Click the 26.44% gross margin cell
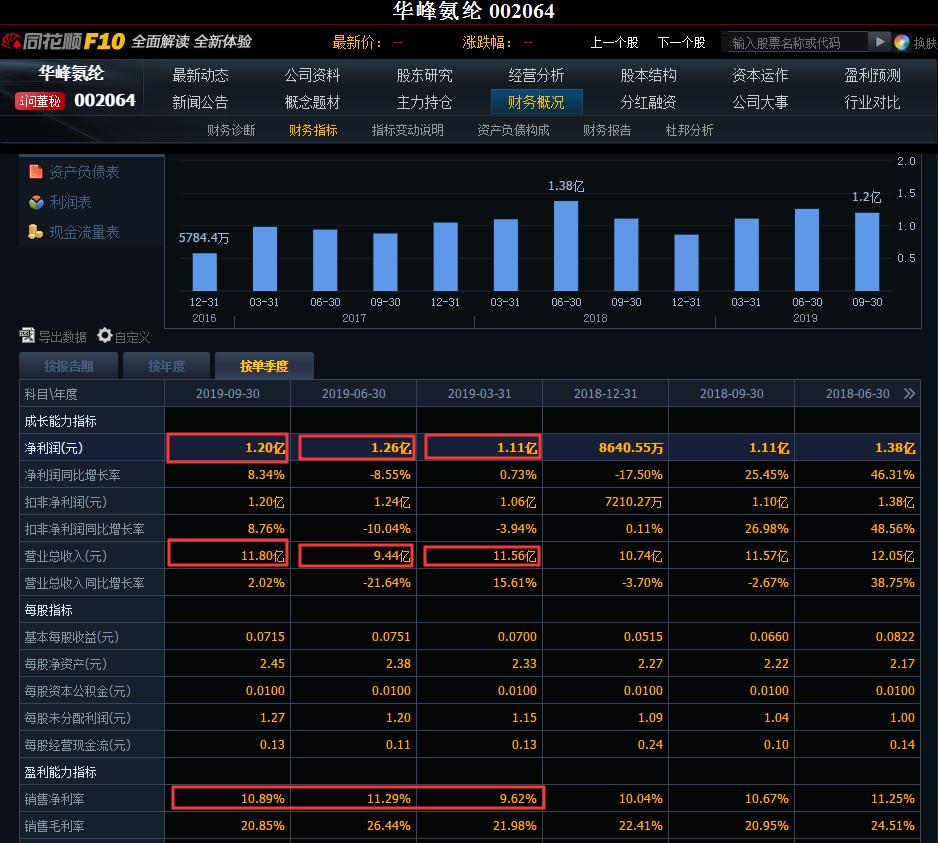Screen dimensions: 938x843 pyautogui.click(x=389, y=826)
